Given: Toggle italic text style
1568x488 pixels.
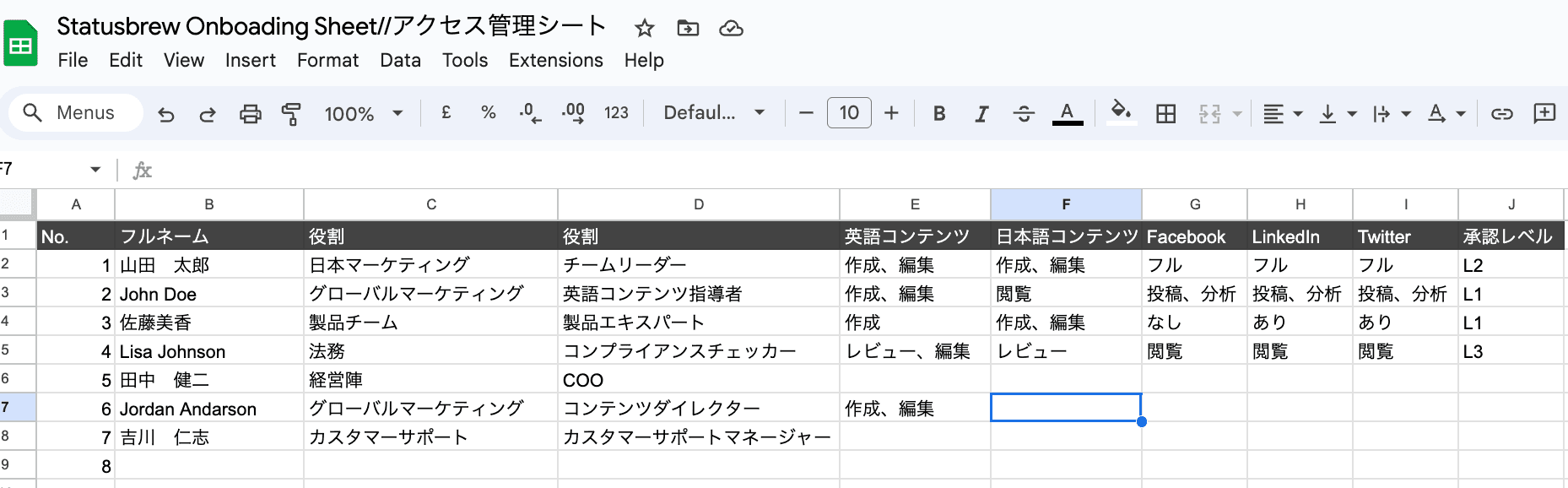Looking at the screenshot, I should pos(981,114).
